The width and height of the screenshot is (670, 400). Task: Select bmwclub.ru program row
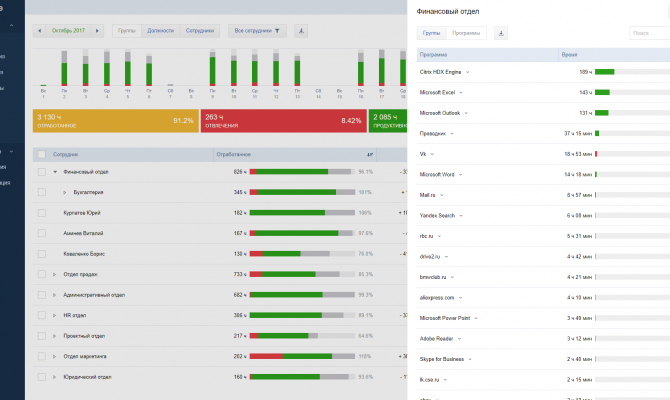tap(543, 277)
